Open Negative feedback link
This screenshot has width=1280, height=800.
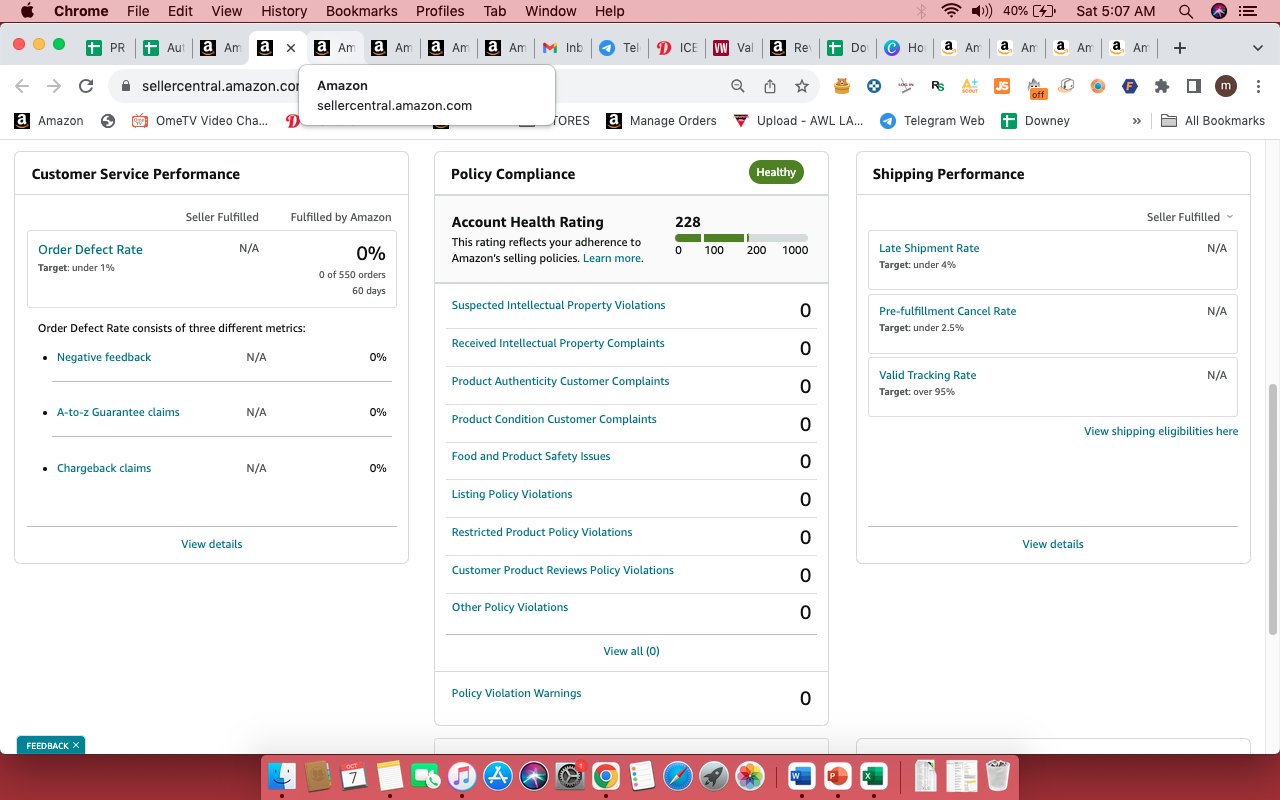(104, 357)
